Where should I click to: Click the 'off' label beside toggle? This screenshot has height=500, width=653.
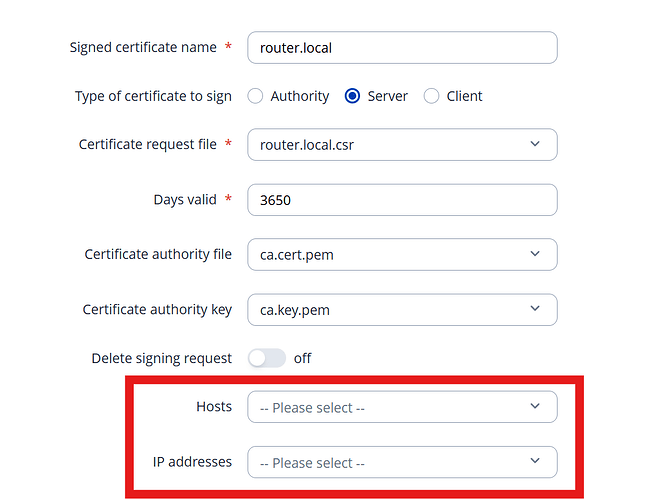[x=302, y=358]
